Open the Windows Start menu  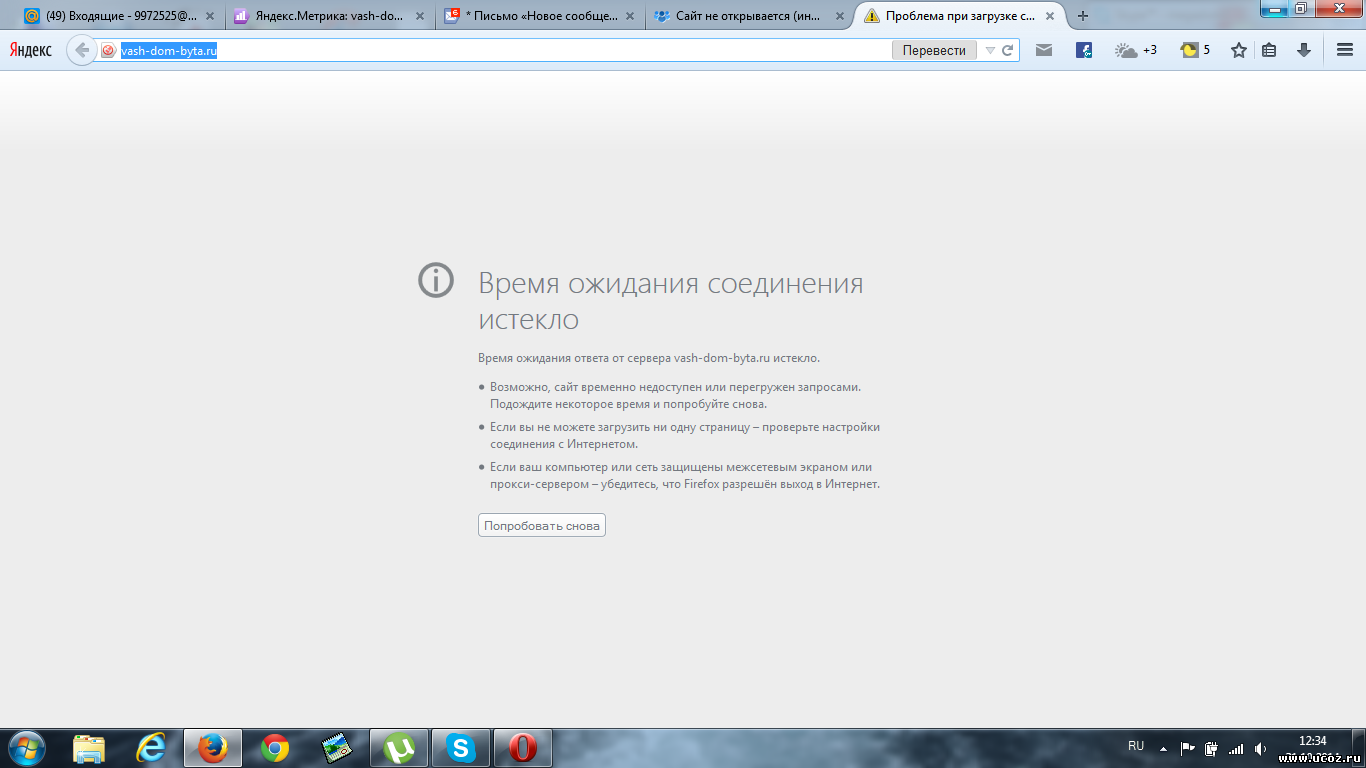point(27,748)
